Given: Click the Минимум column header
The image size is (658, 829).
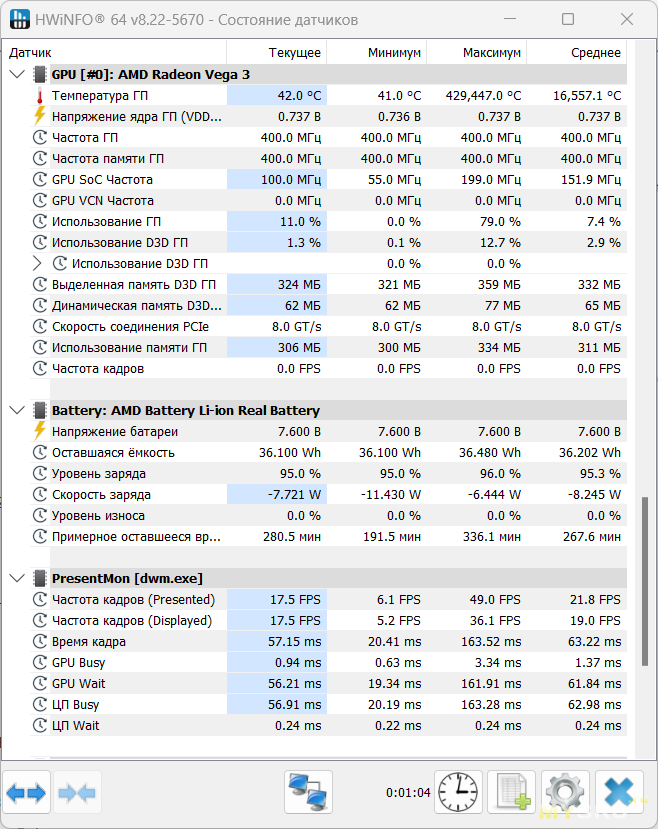Looking at the screenshot, I should click(x=377, y=53).
